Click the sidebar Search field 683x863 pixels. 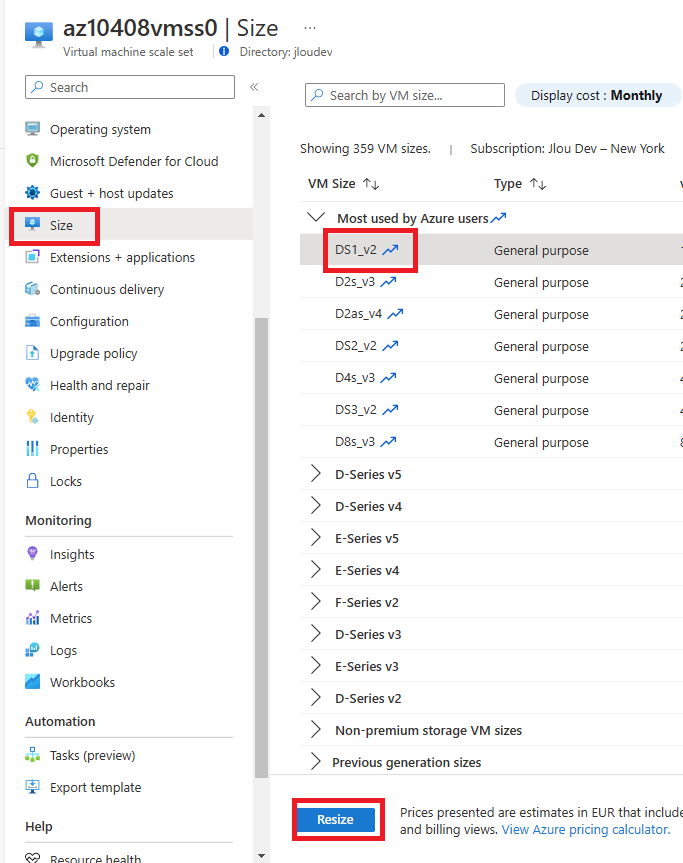(130, 87)
